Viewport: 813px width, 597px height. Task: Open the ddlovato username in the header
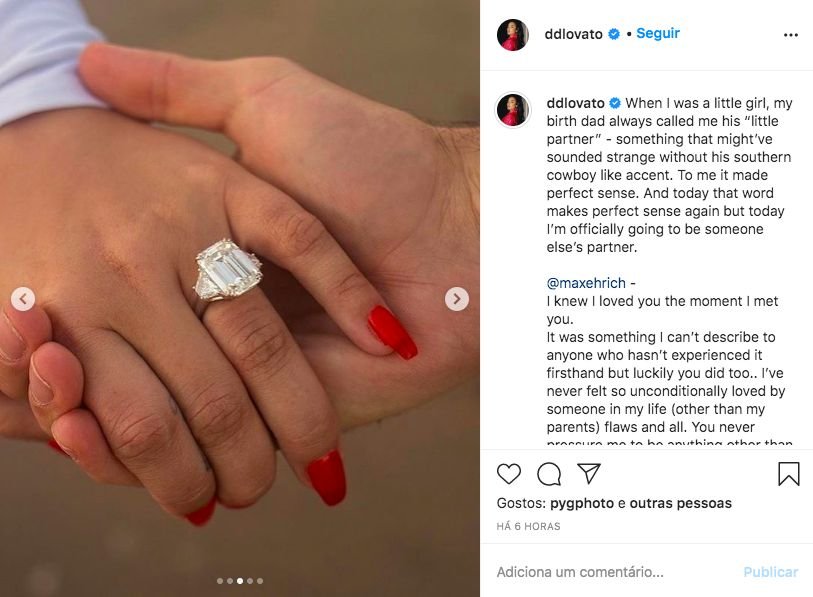(573, 34)
